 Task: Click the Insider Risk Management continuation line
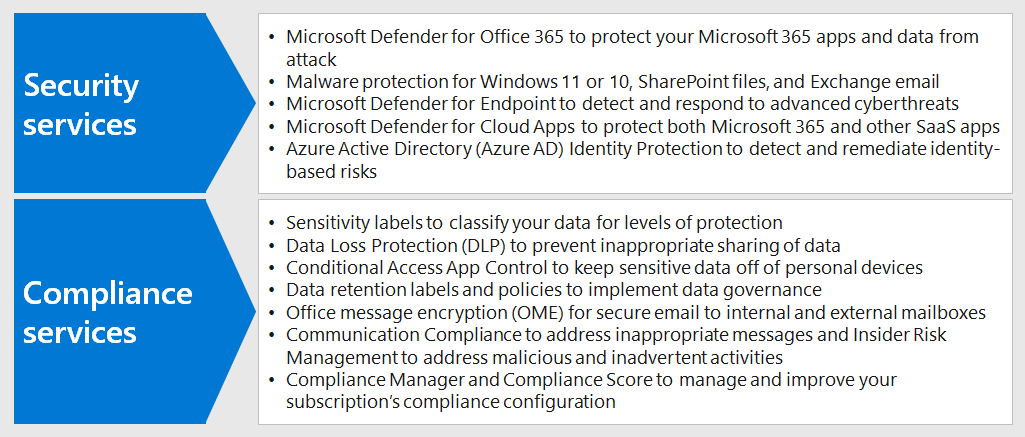coord(535,357)
